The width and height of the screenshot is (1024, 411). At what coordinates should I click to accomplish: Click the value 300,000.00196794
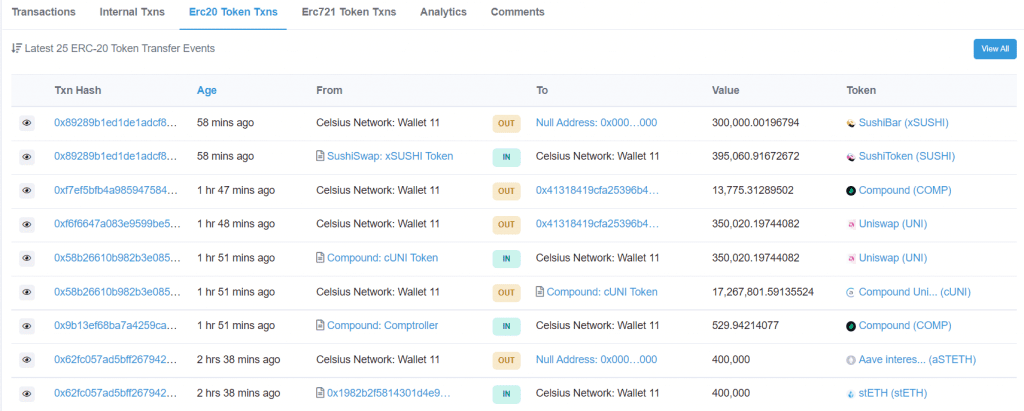tap(756, 122)
